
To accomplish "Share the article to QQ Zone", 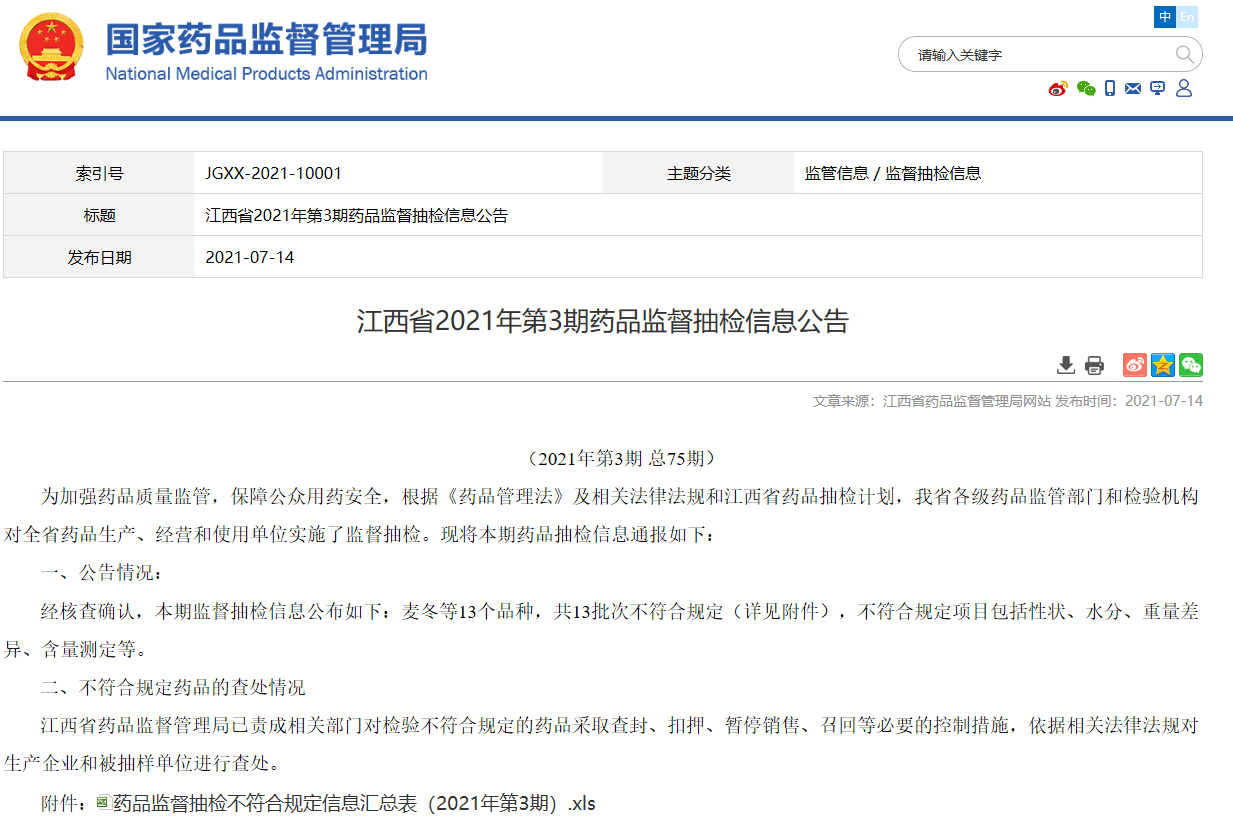I will point(1162,365).
